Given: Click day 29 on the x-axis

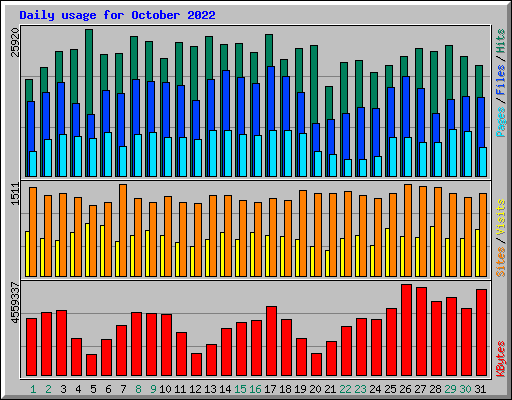Looking at the screenshot, I should pyautogui.click(x=450, y=389).
